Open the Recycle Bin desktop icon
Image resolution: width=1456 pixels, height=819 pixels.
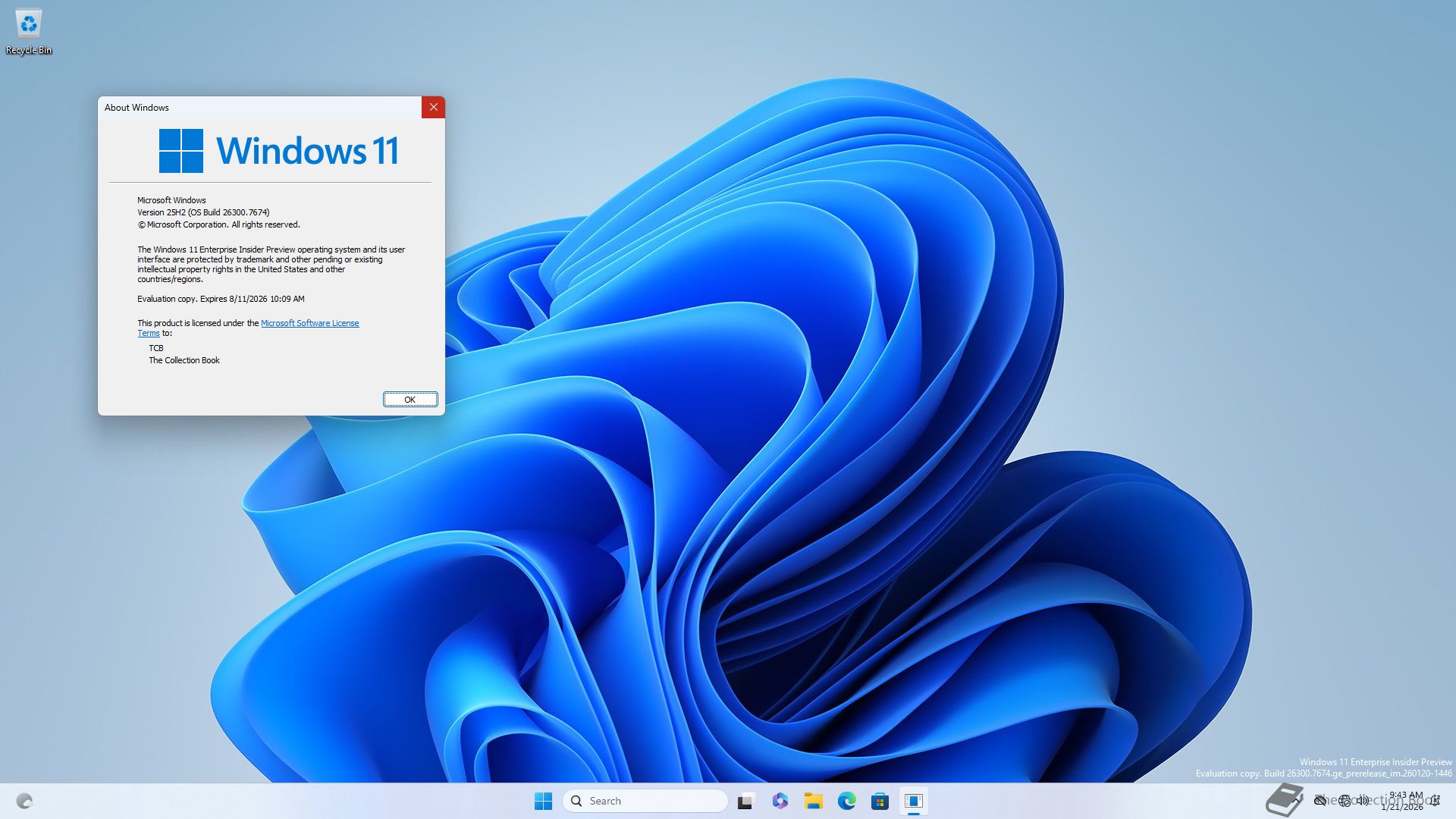pyautogui.click(x=29, y=30)
